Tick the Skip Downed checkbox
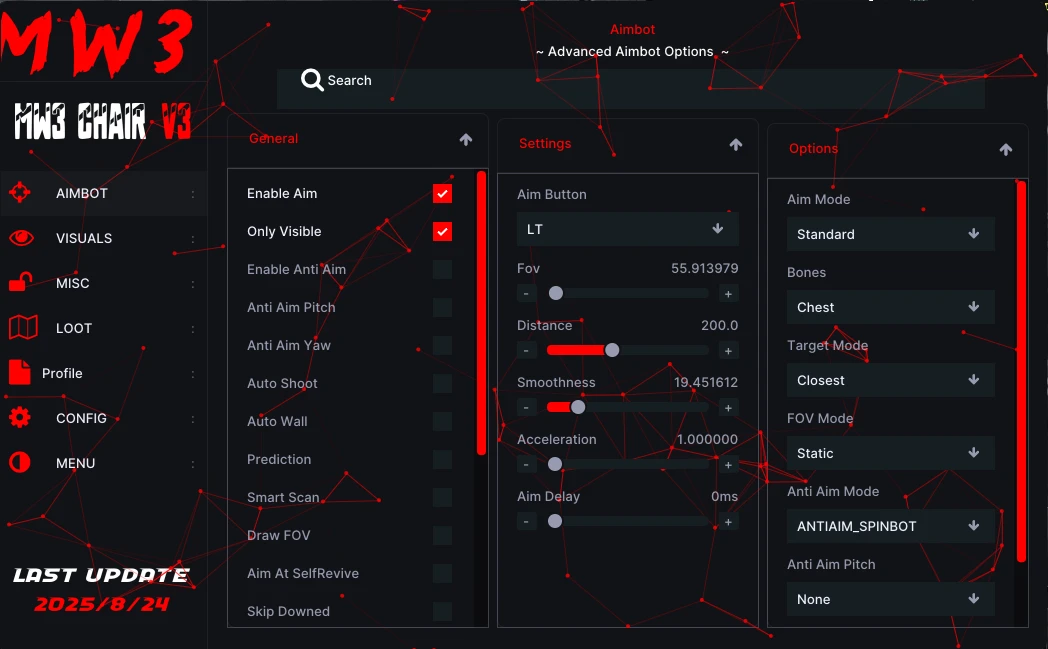The image size is (1048, 649). click(442, 612)
